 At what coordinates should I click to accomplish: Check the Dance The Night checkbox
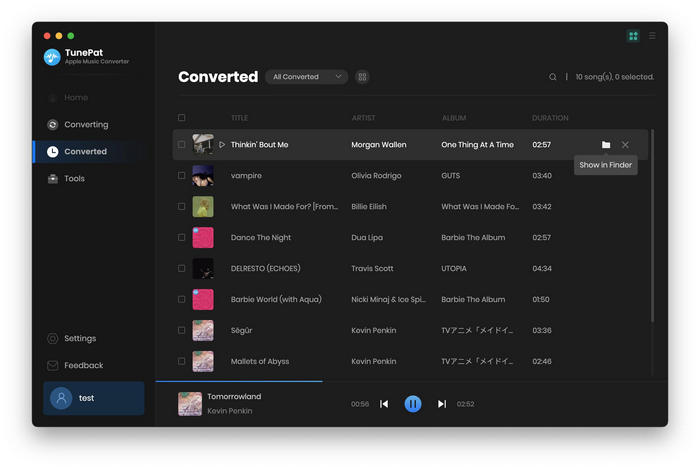pyautogui.click(x=181, y=237)
